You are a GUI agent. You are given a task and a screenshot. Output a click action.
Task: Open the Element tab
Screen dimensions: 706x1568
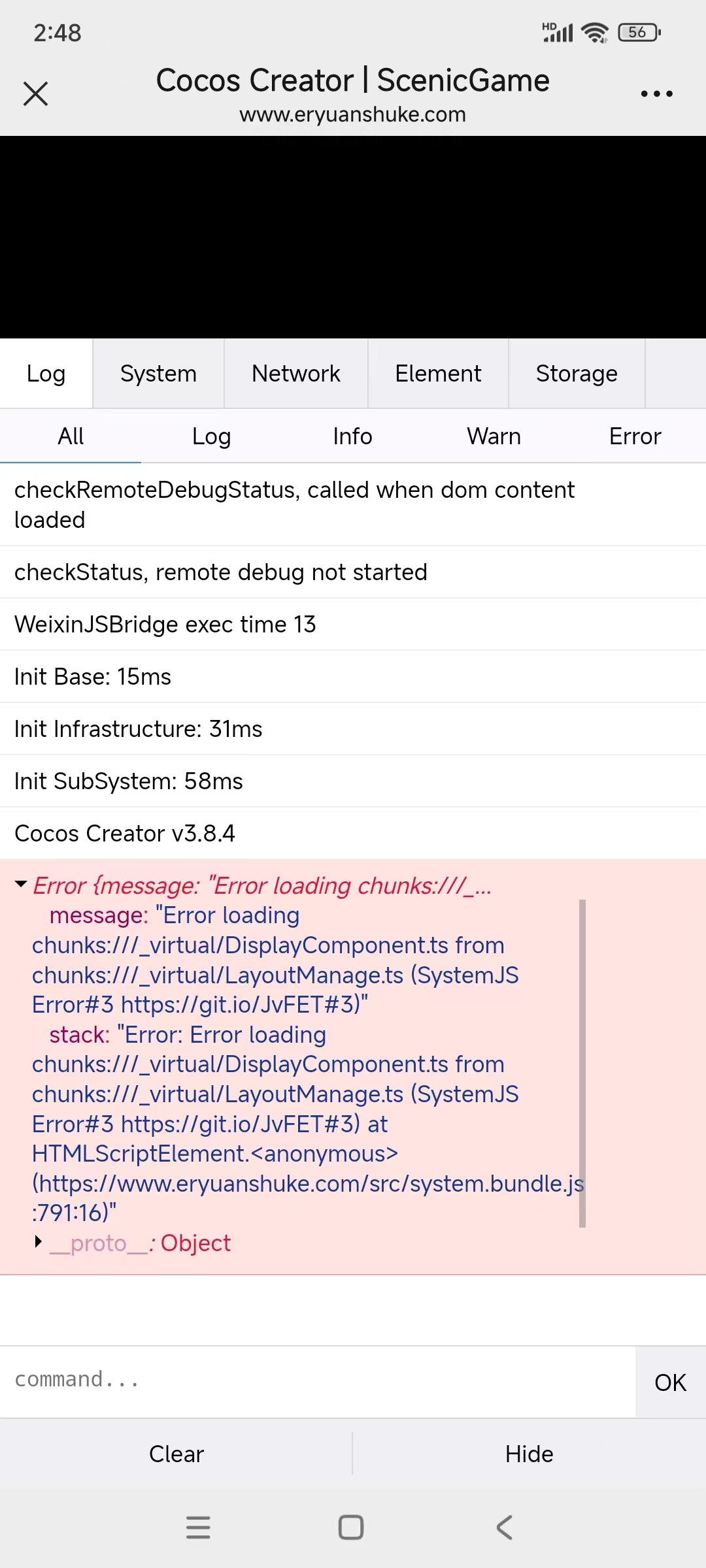pos(438,374)
